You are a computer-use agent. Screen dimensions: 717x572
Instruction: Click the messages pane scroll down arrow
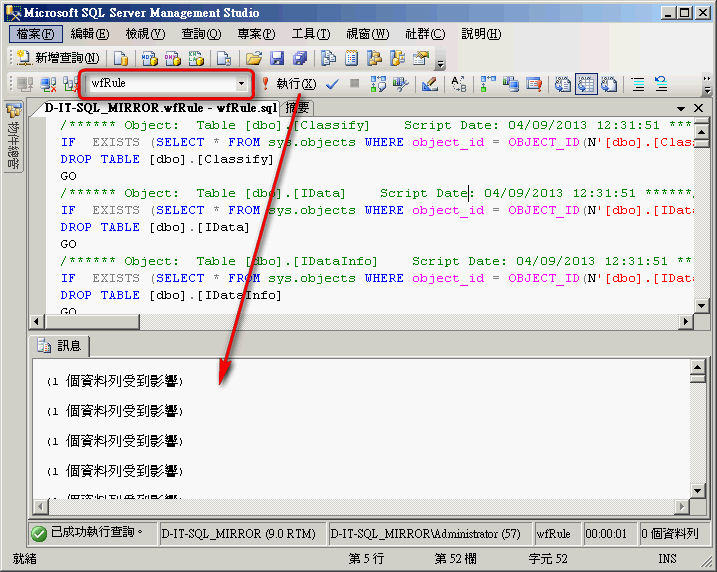(x=697, y=491)
